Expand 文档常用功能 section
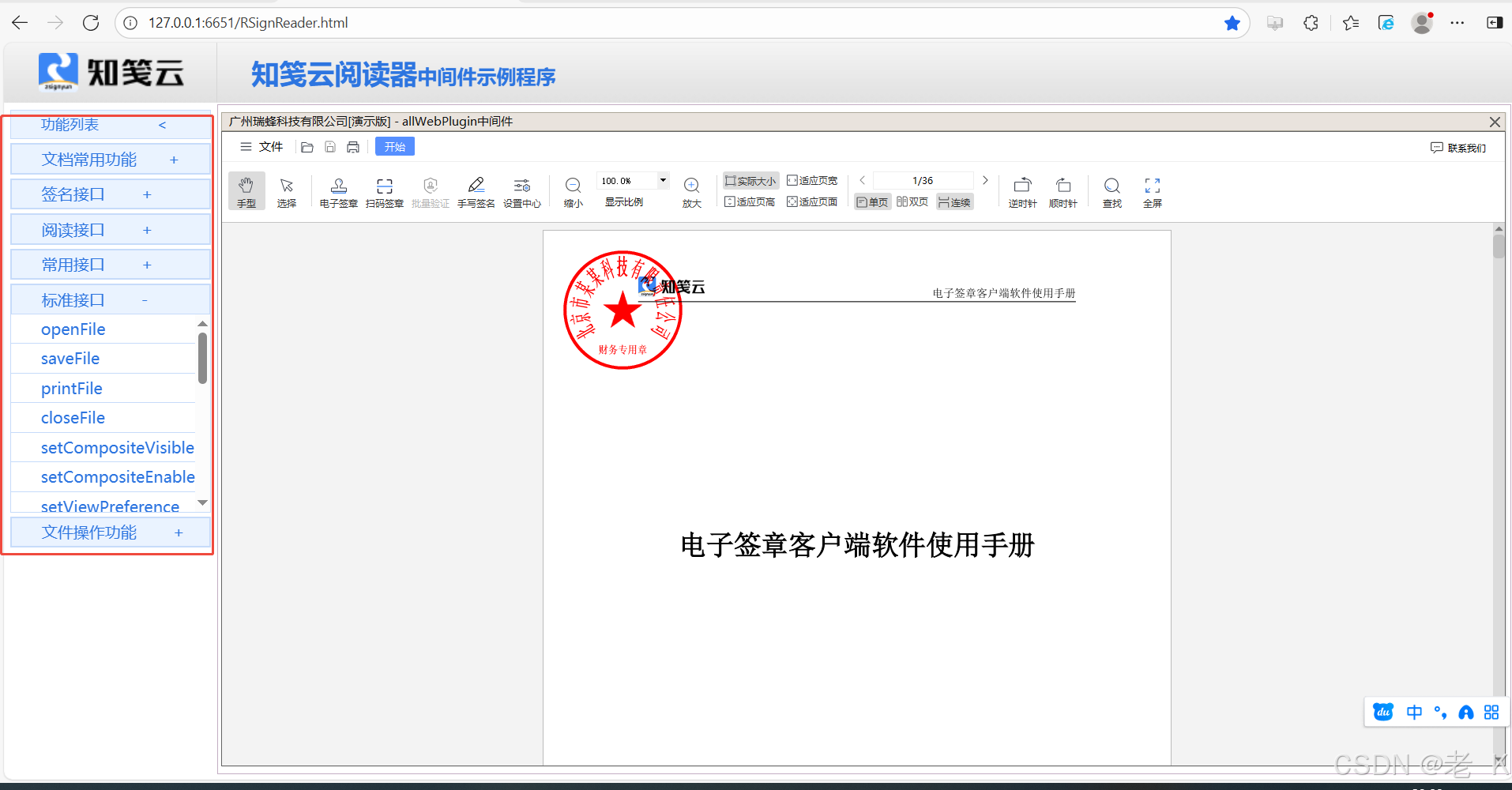Screen dimensions: 1512x790 pos(111,160)
